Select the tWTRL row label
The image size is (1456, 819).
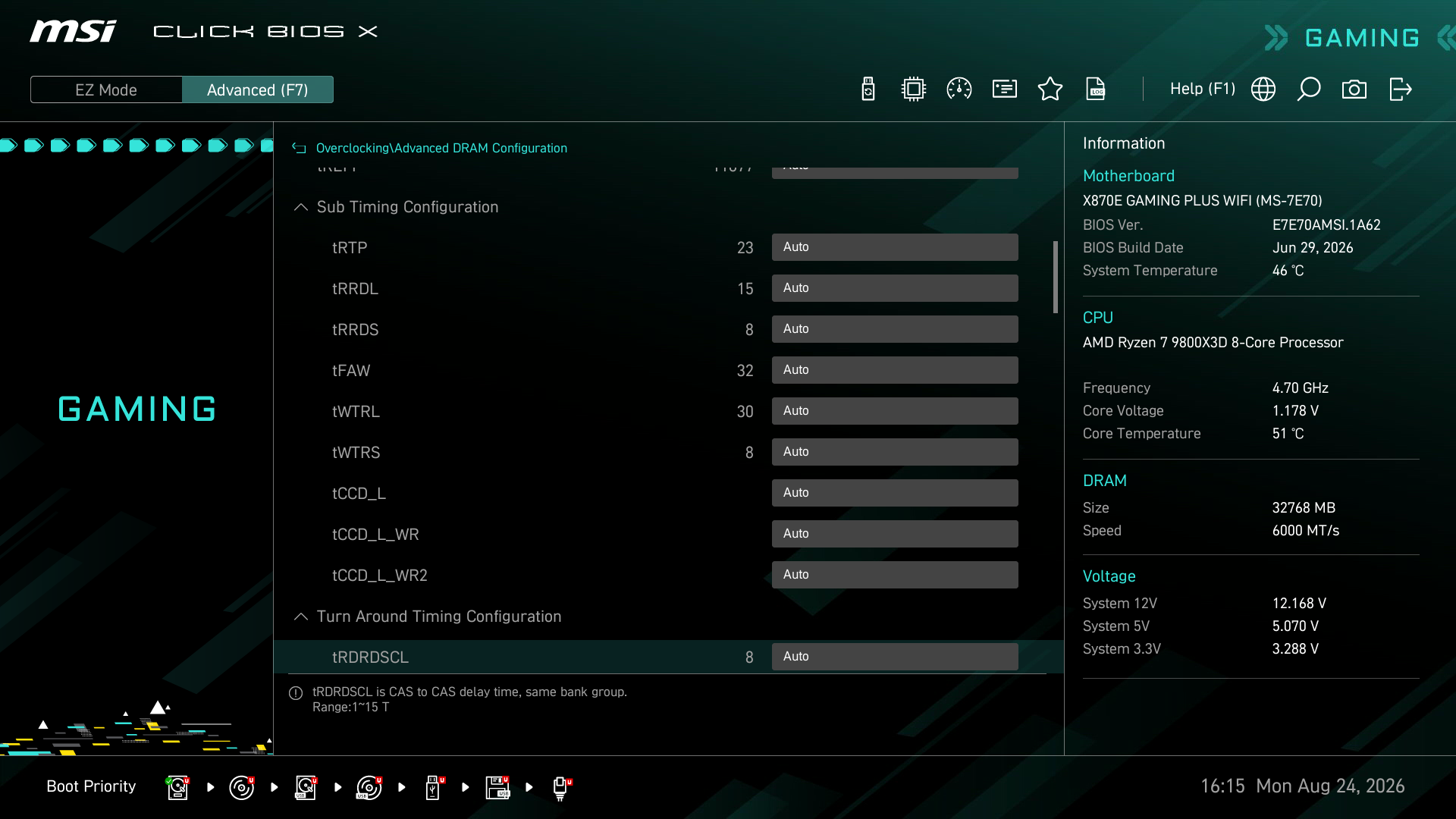tap(356, 412)
